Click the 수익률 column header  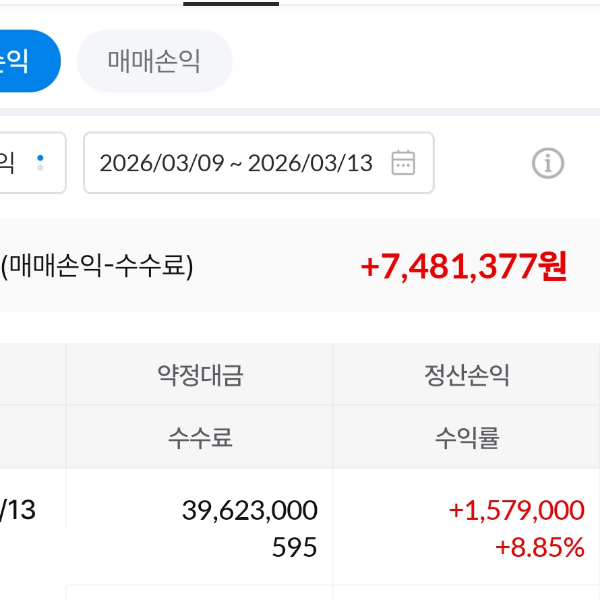pyautogui.click(x=466, y=437)
